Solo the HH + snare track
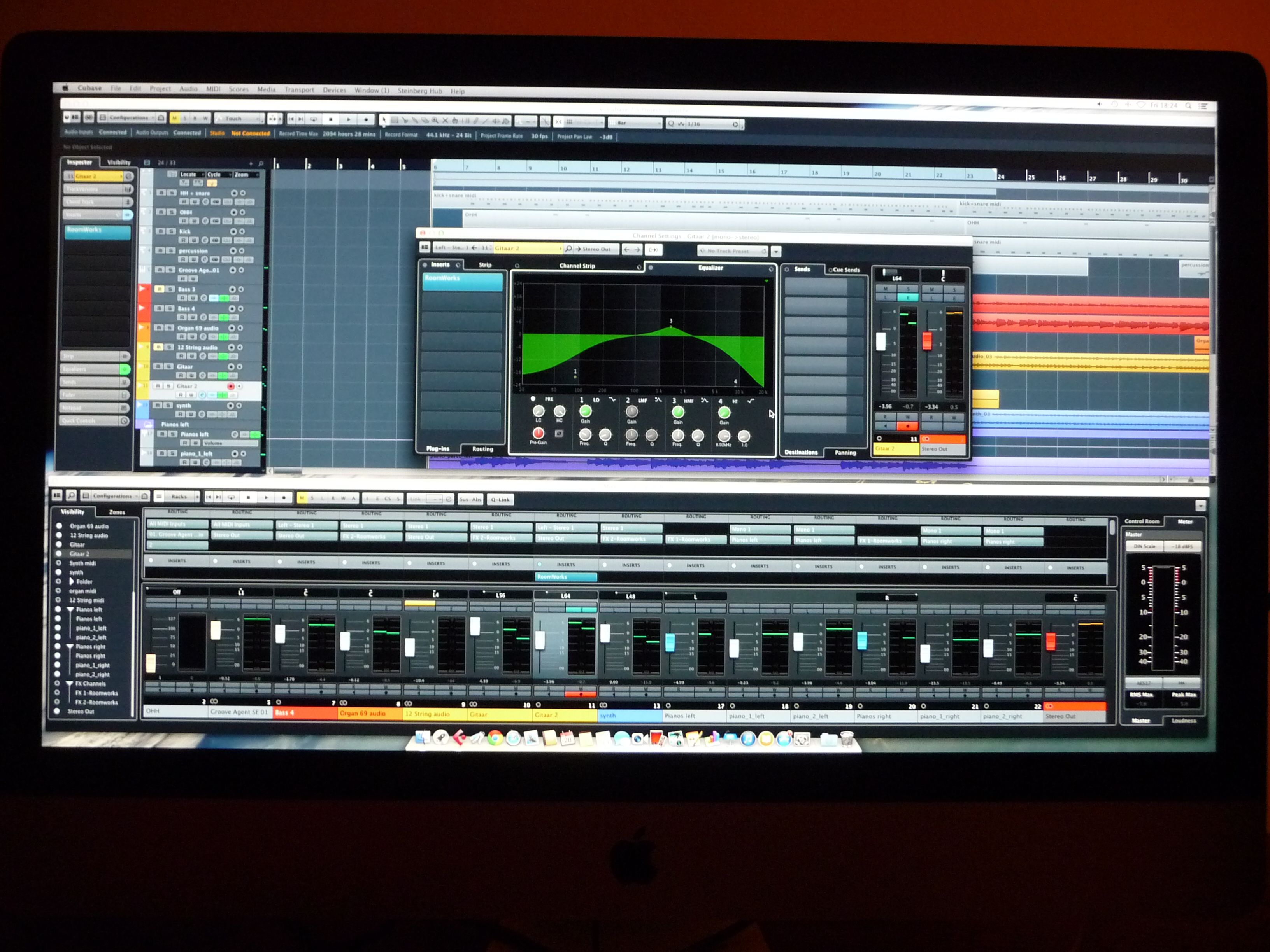 pos(172,193)
